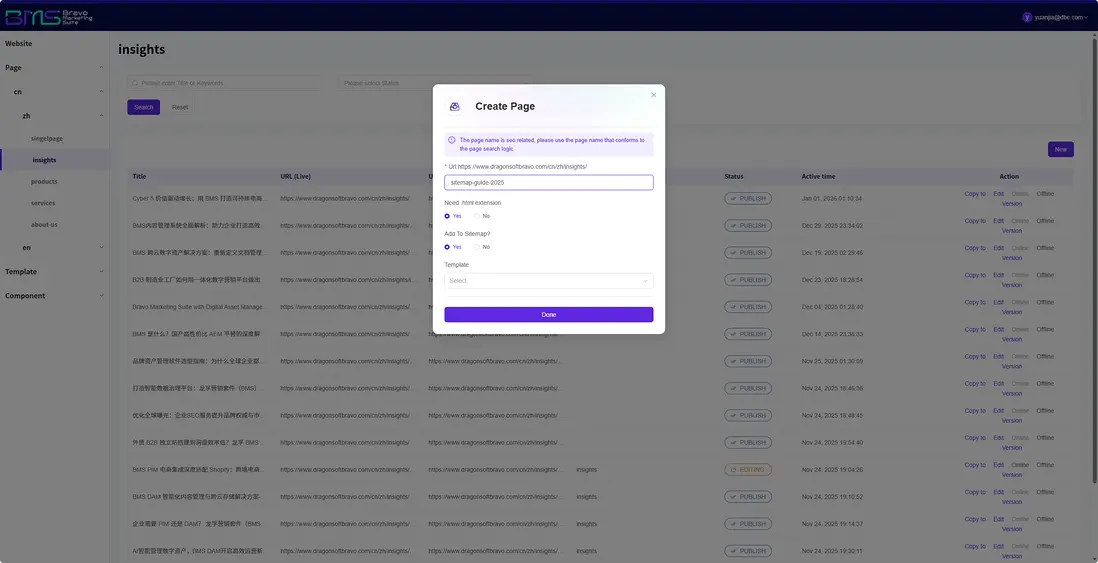
Task: Click PUBLISH badge in the Jan 01, 2026 row
Action: (748, 198)
